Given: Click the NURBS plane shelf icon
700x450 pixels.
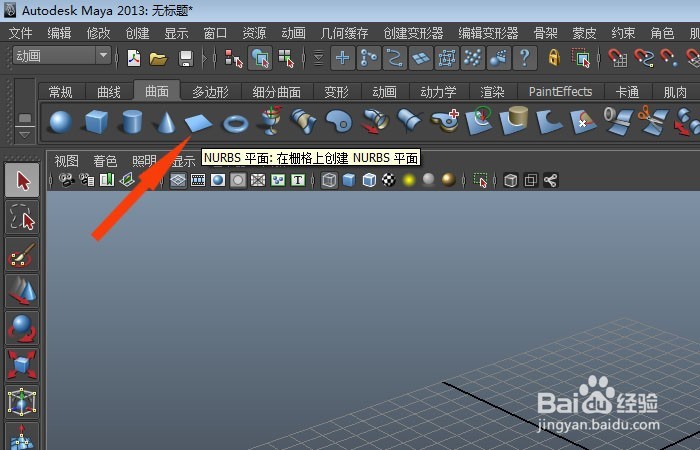Looking at the screenshot, I should tap(199, 123).
